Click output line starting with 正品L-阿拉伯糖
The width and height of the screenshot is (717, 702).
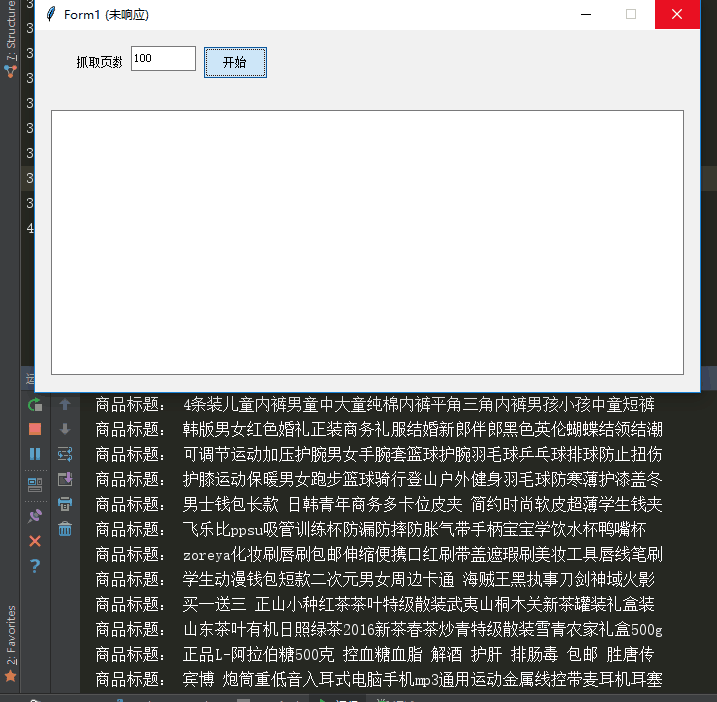[x=375, y=654]
